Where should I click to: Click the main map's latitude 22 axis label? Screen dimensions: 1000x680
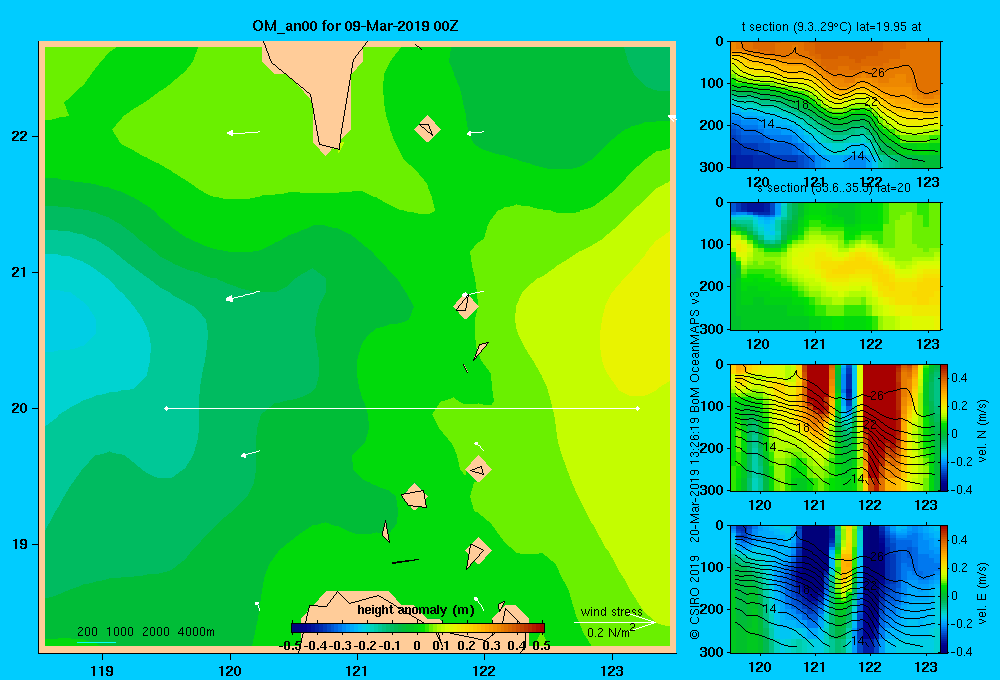[20, 136]
